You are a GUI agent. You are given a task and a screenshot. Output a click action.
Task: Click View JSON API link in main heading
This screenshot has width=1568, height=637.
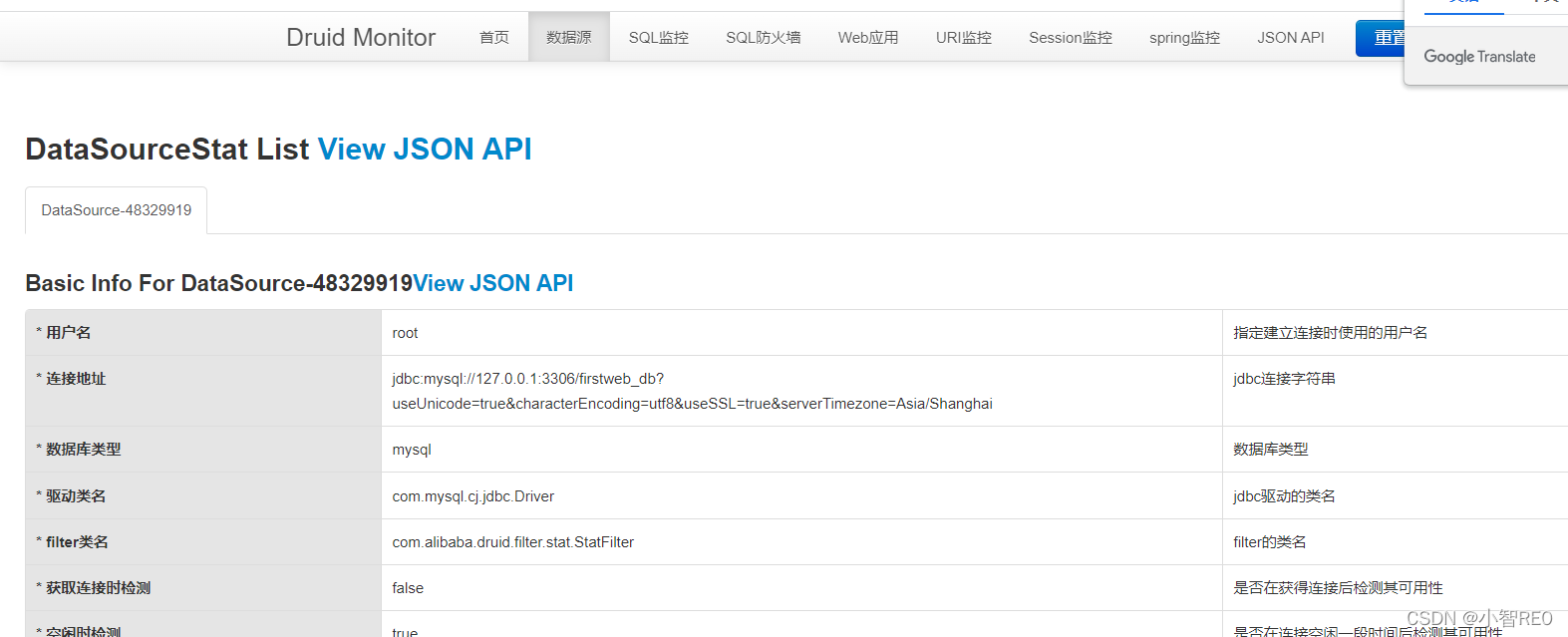coord(425,149)
